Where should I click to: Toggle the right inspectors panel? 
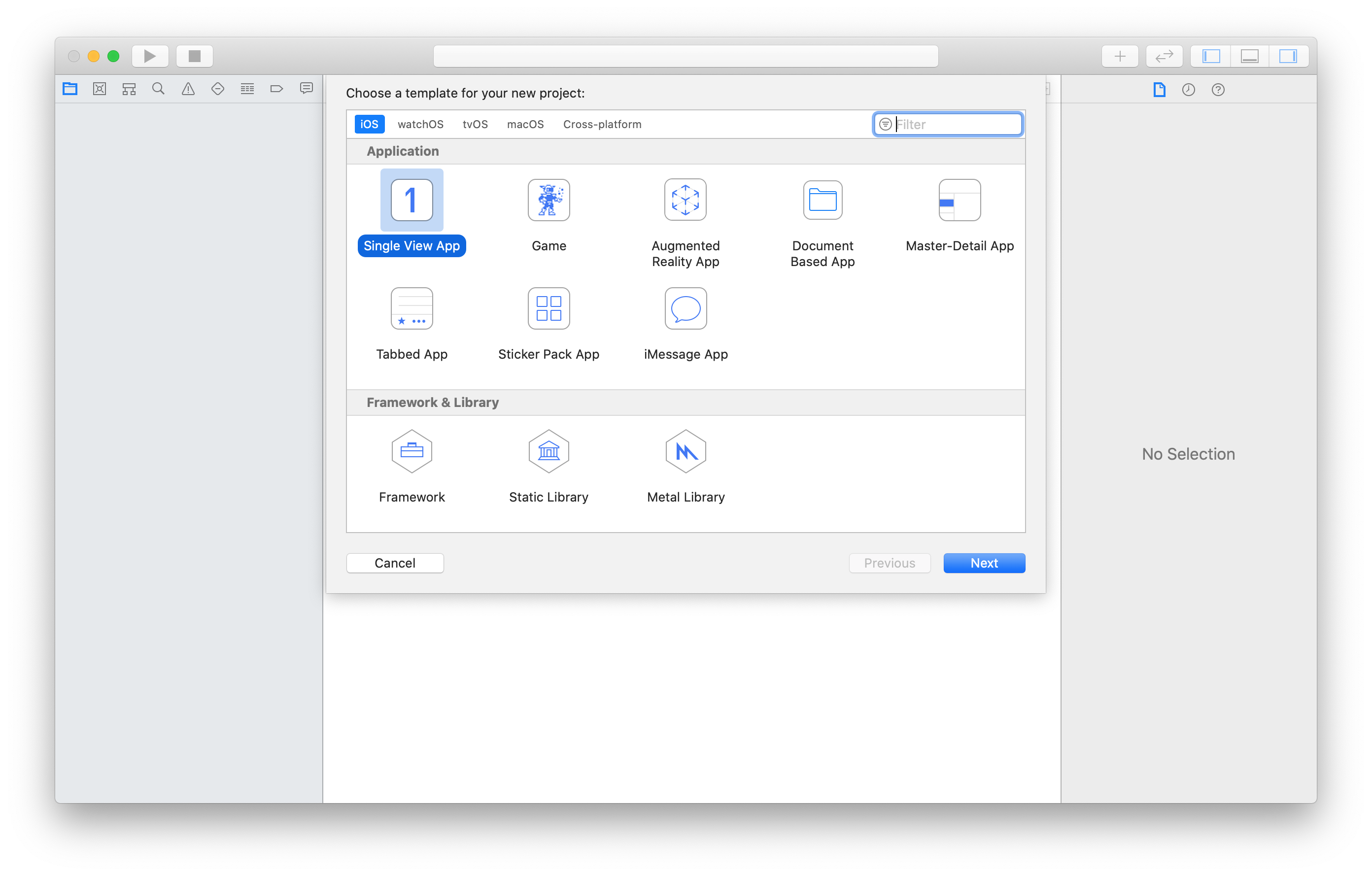1288,56
